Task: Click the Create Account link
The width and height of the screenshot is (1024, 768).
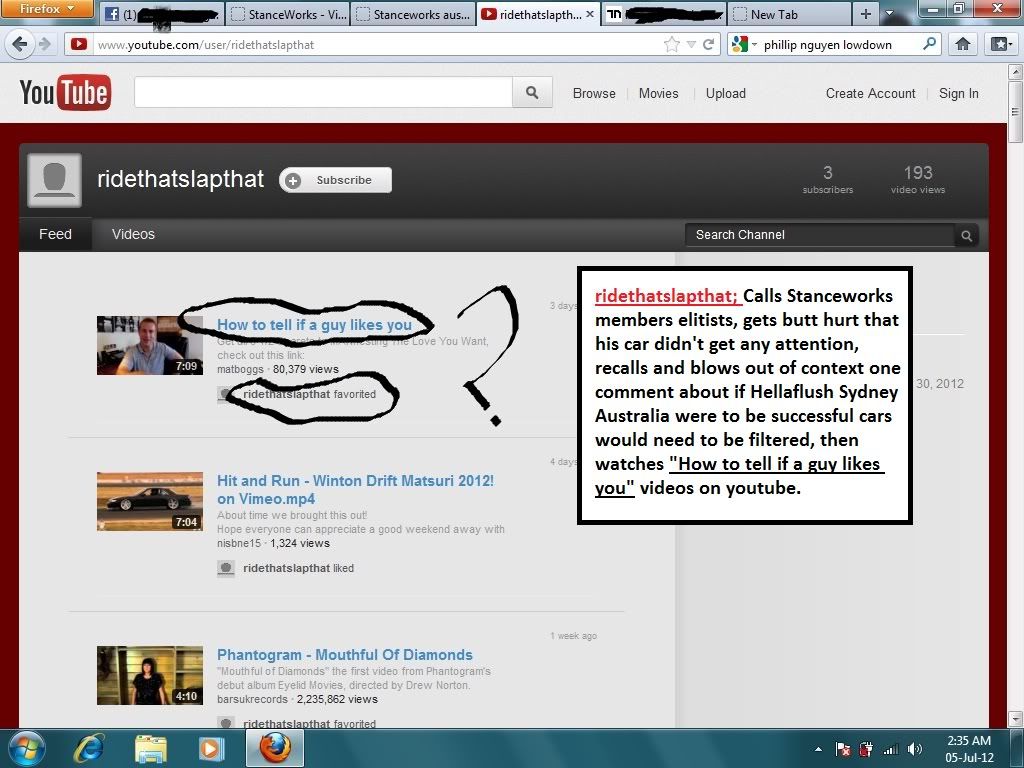Action: 870,93
